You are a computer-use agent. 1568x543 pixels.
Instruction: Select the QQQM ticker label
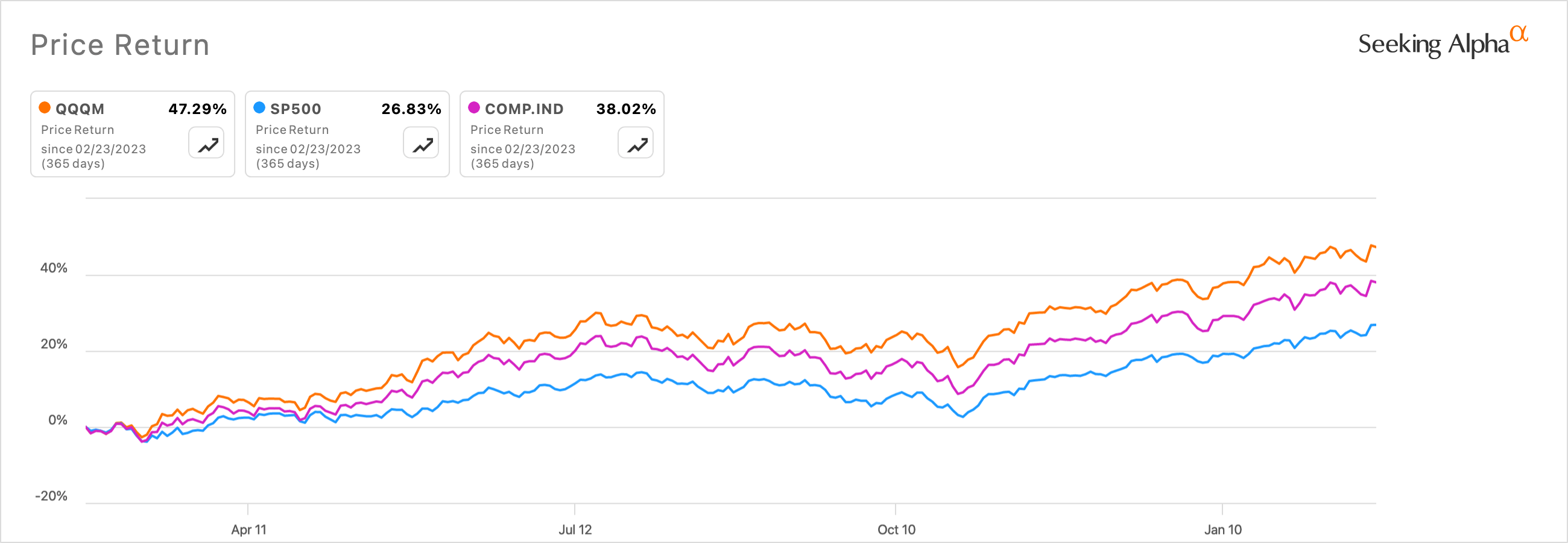coord(80,109)
